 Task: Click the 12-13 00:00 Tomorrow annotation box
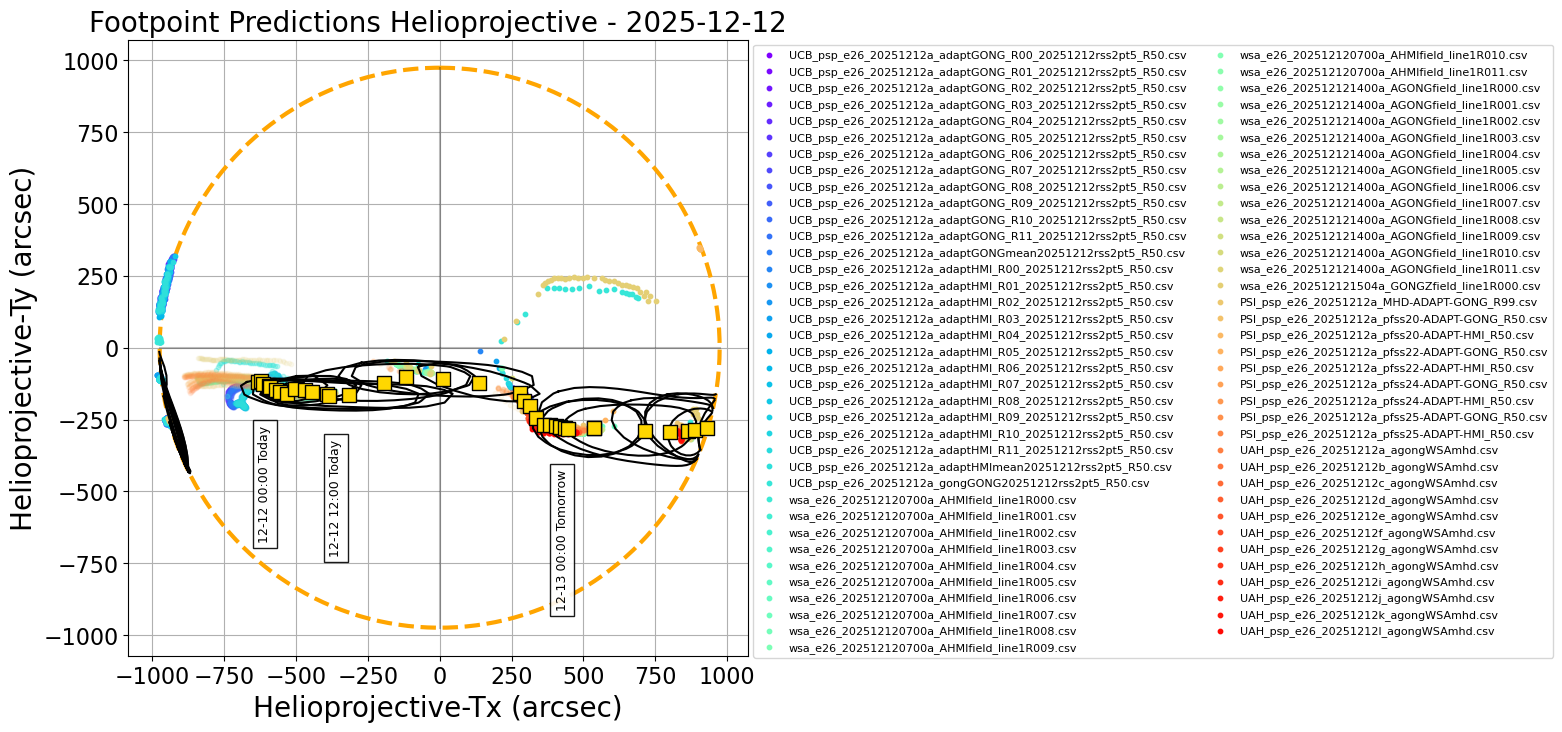click(562, 540)
